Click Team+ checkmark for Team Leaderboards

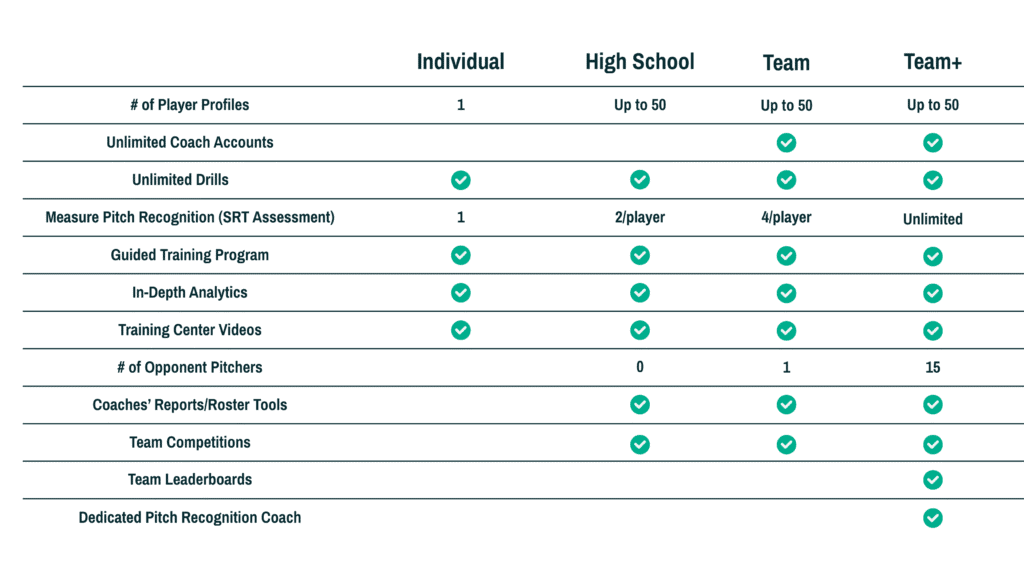933,480
